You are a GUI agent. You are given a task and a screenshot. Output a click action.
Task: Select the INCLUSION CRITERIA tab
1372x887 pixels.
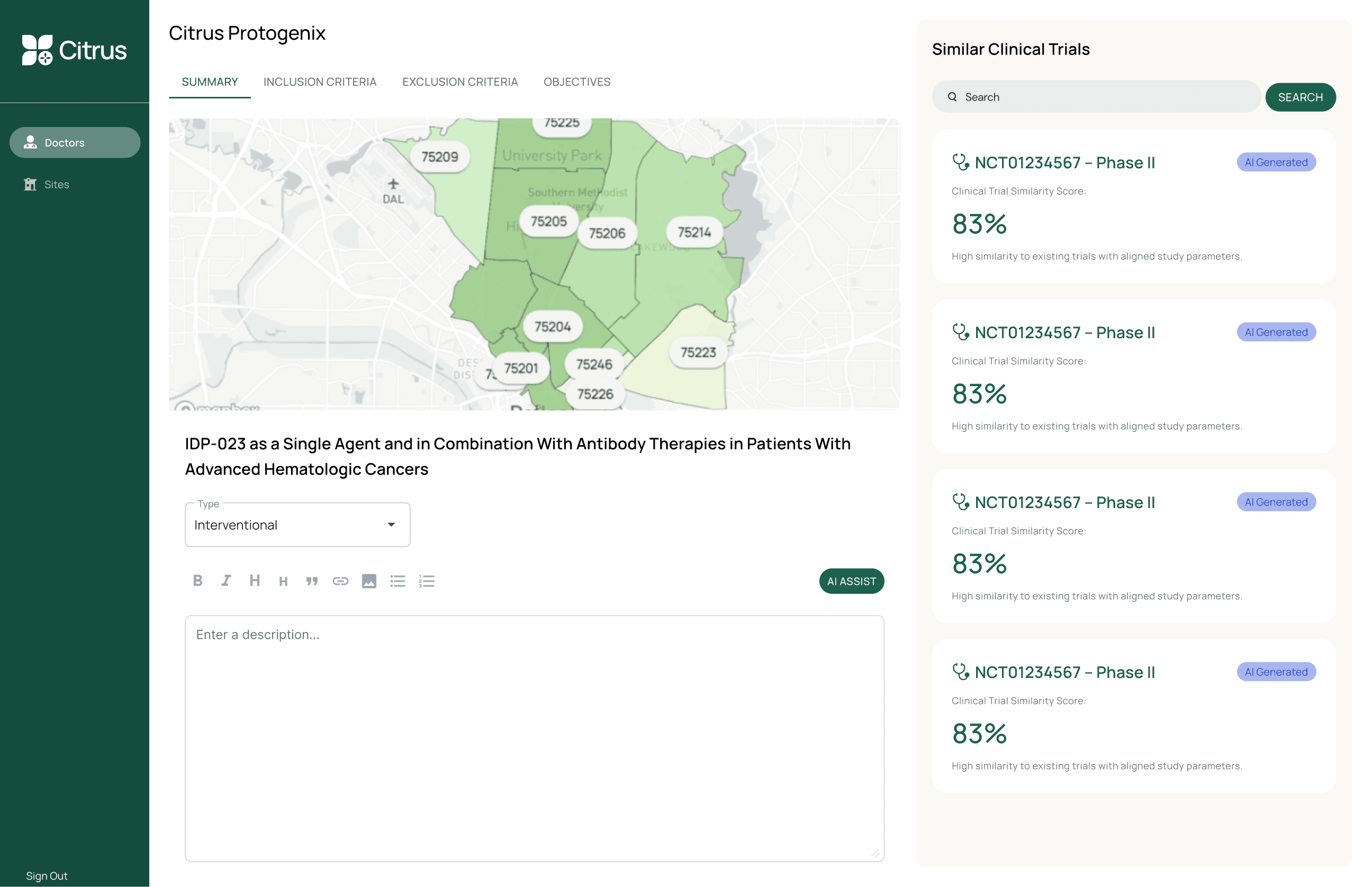click(x=320, y=82)
